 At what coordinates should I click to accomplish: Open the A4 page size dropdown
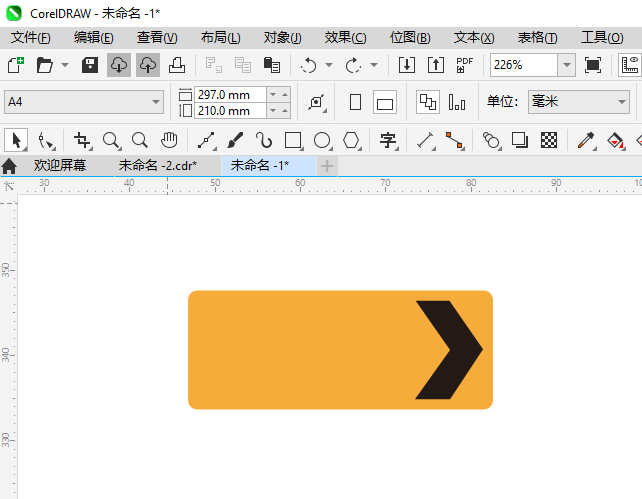pos(84,102)
